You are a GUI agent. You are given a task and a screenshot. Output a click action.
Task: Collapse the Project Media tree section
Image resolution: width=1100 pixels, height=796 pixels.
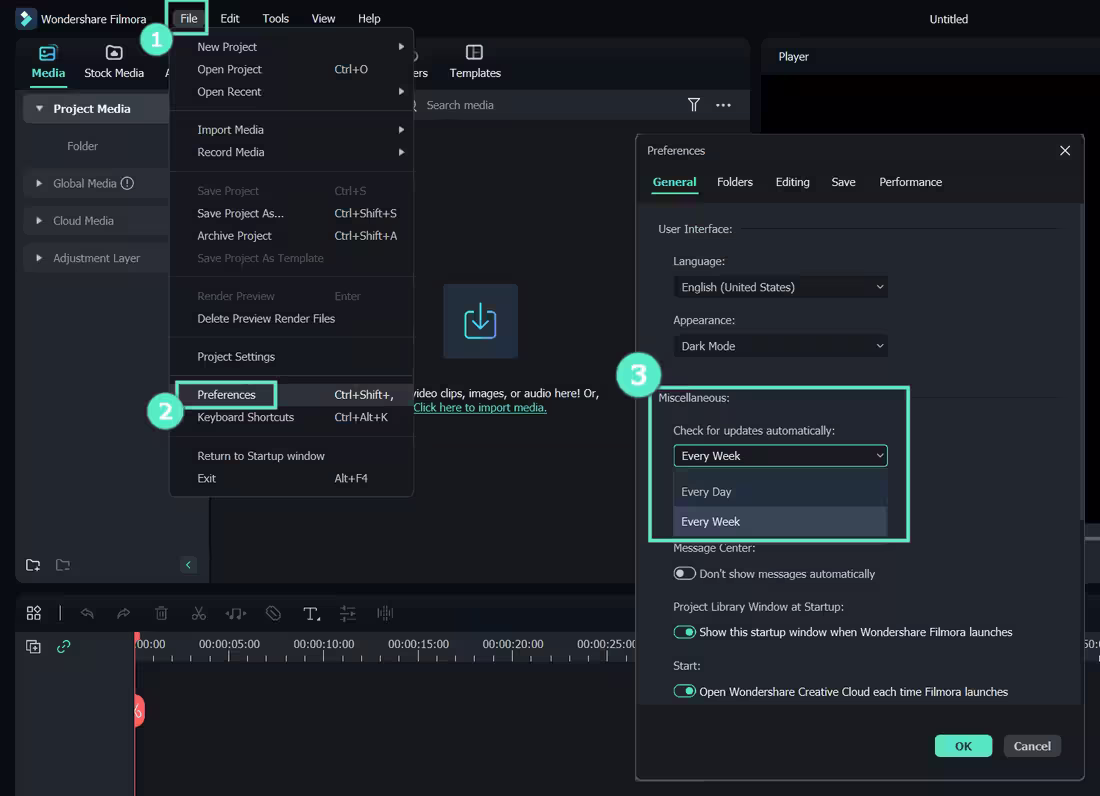click(39, 109)
